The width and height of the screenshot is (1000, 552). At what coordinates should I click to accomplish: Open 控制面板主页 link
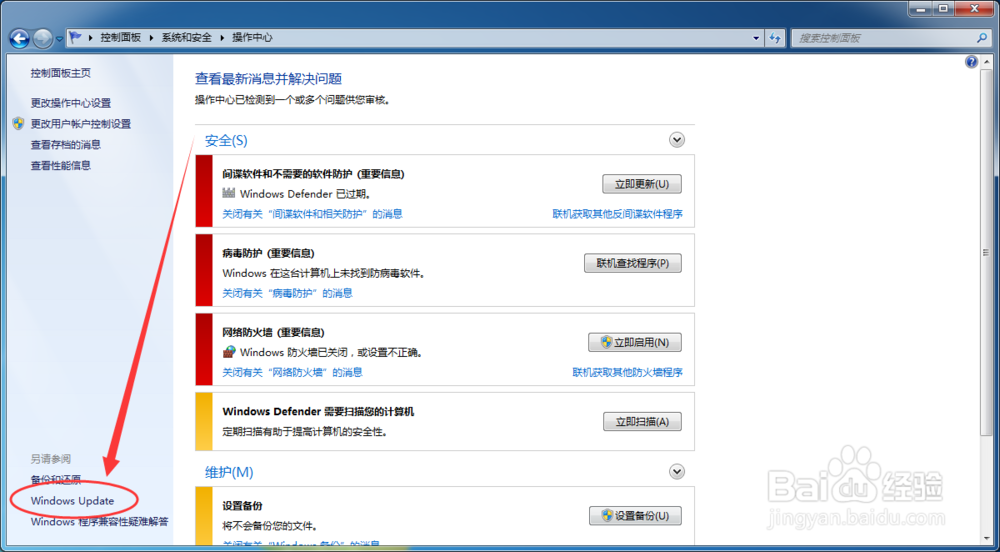tap(61, 73)
